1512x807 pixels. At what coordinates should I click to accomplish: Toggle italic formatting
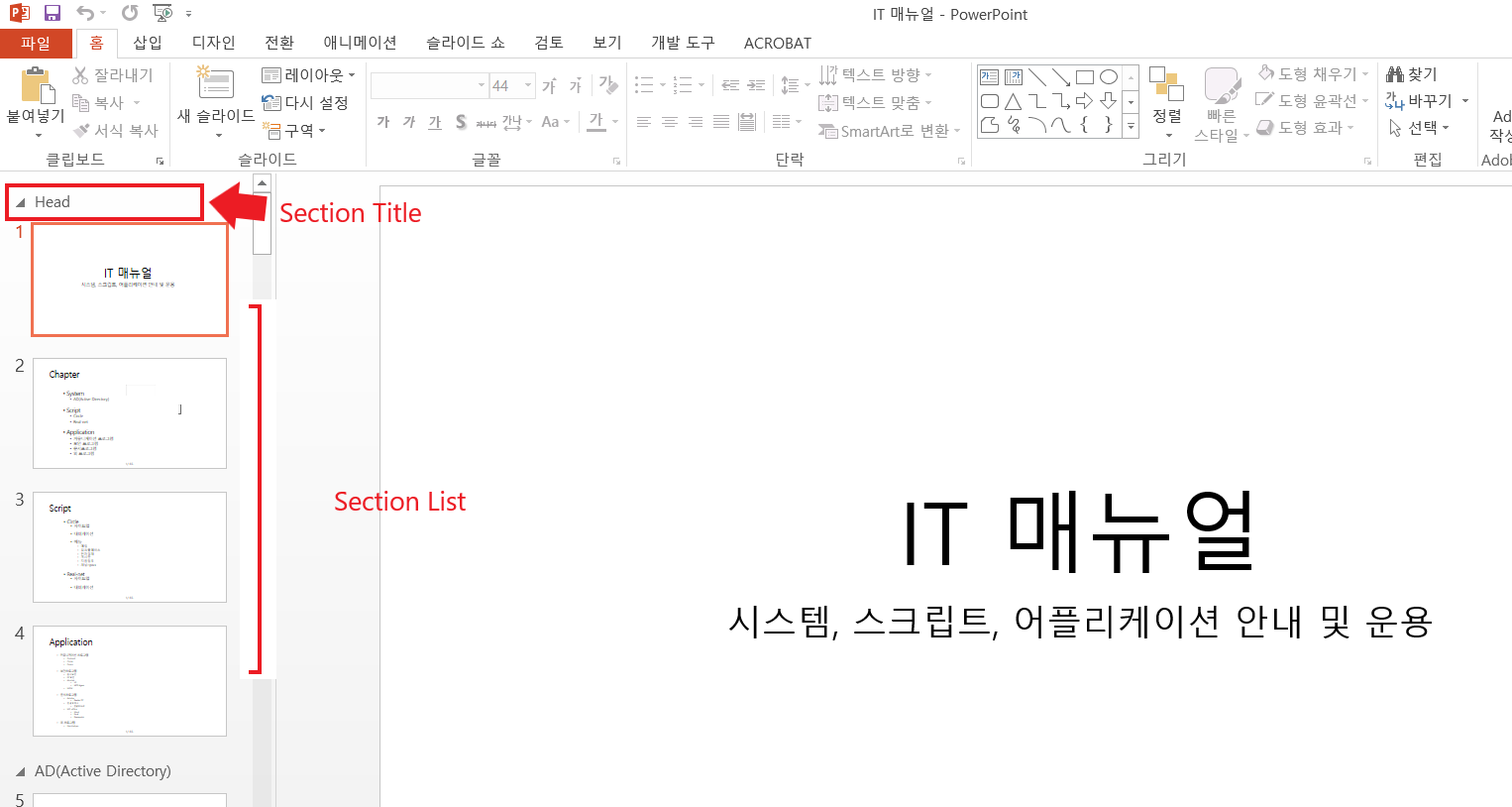(407, 121)
